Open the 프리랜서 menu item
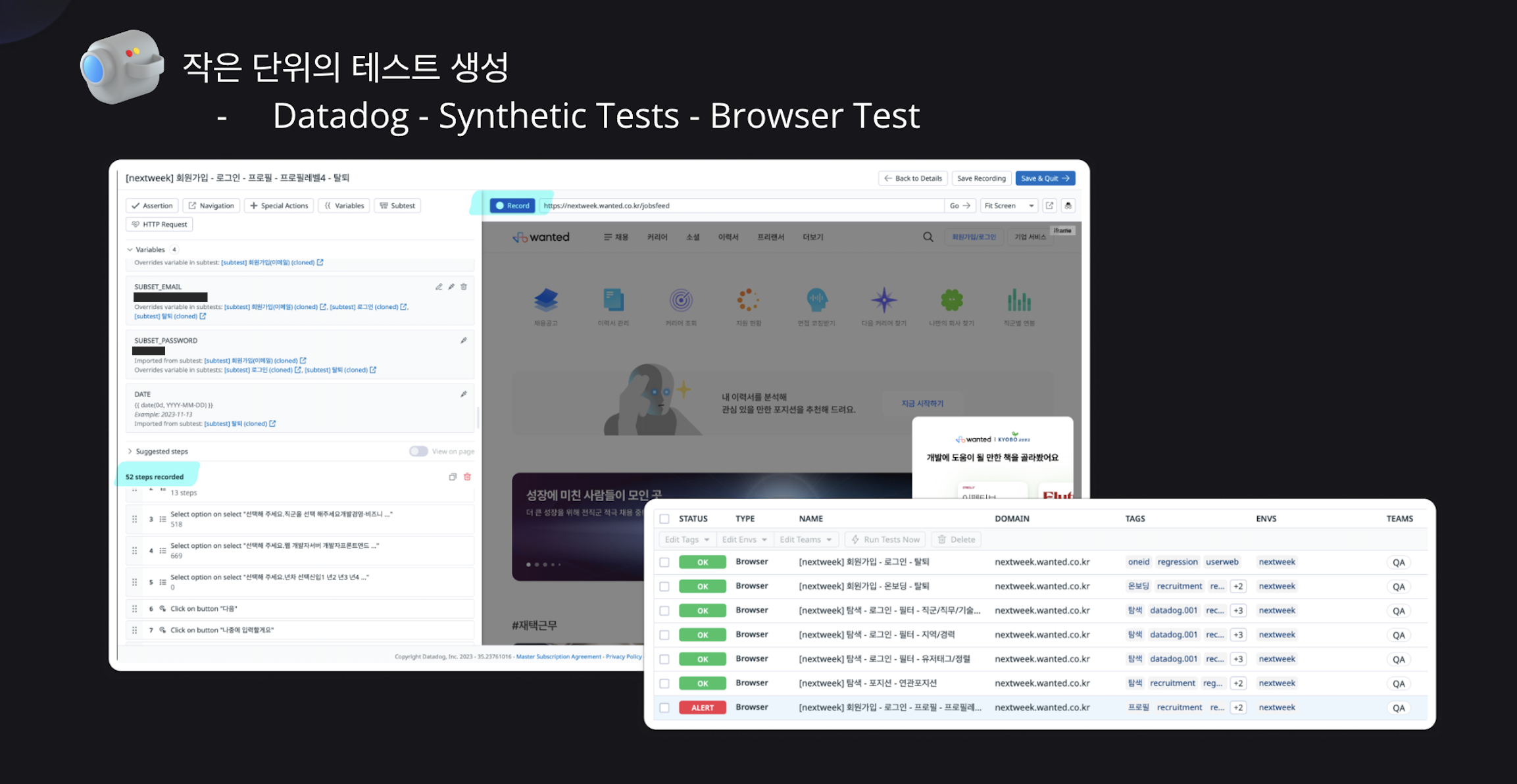Viewport: 1517px width, 784px height. pos(770,237)
